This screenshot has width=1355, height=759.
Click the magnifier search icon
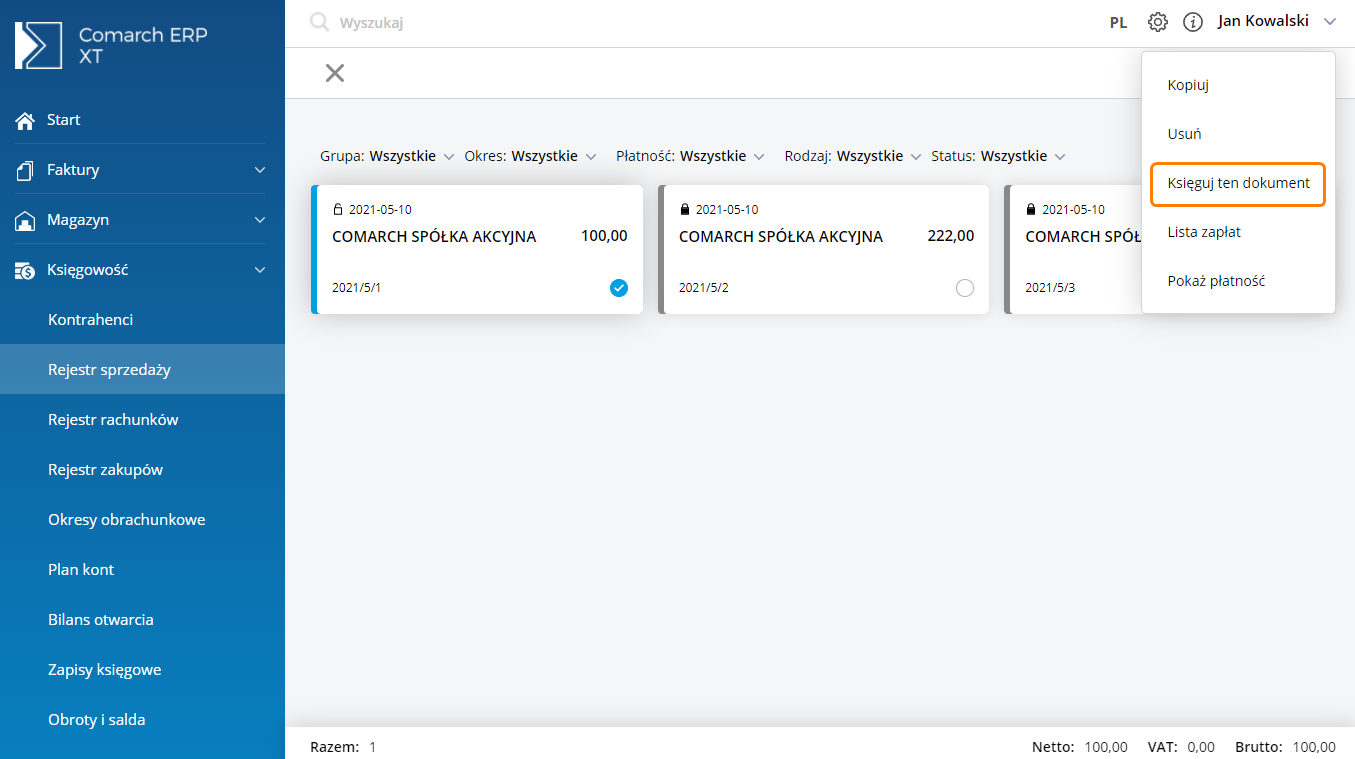tap(319, 22)
